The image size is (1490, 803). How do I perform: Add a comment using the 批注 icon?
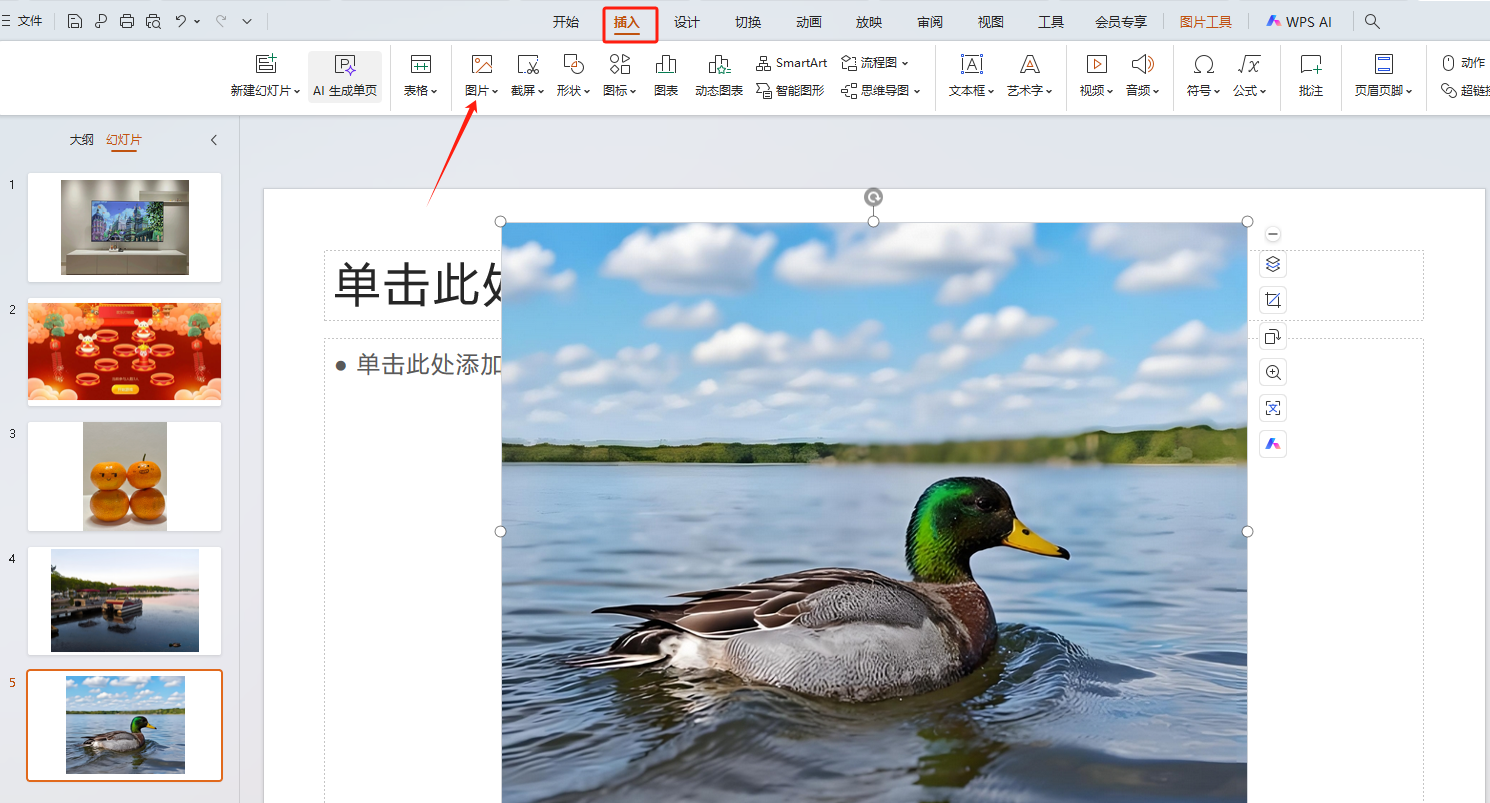(1310, 65)
